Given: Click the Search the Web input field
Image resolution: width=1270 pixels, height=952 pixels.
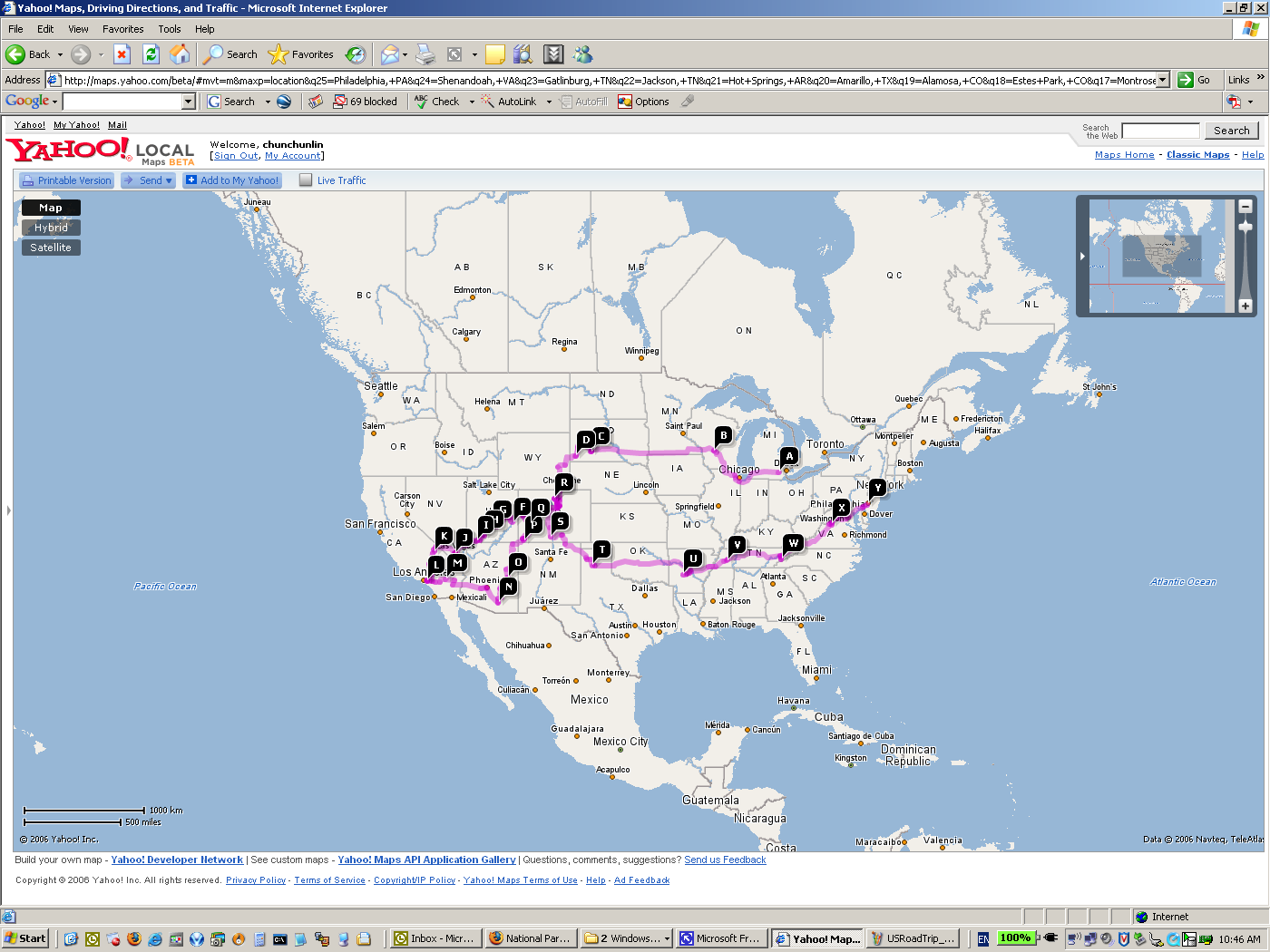Looking at the screenshot, I should tap(1160, 131).
